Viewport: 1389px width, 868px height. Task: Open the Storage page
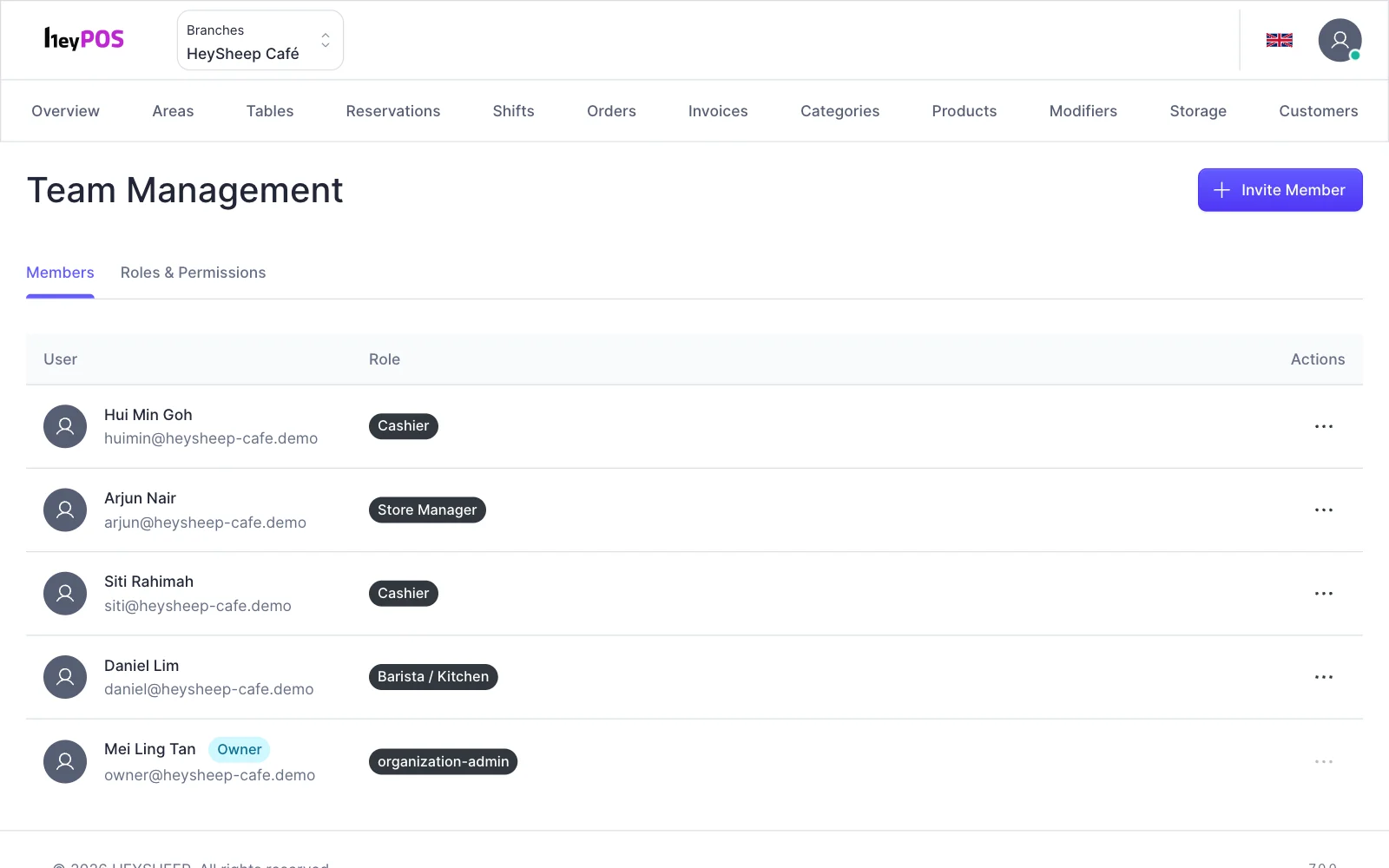(x=1198, y=111)
